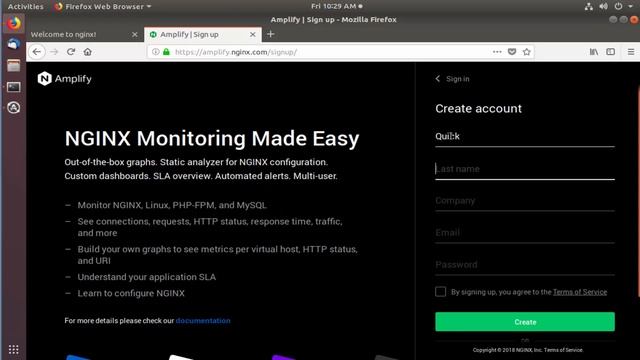The height and width of the screenshot is (360, 640).
Task: Click the green Create button
Action: (525, 322)
